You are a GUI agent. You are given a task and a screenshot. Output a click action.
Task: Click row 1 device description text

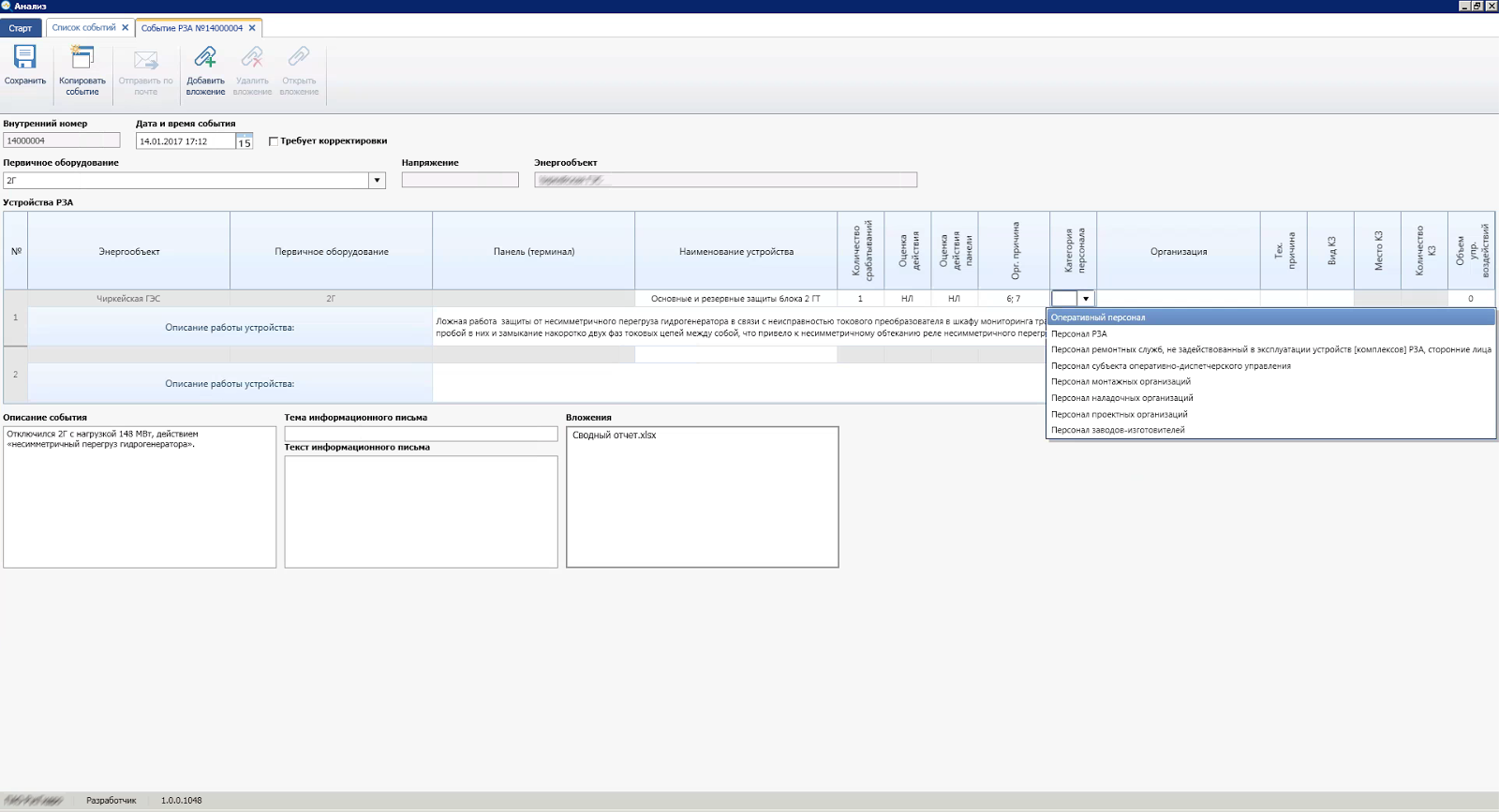(x=740, y=327)
